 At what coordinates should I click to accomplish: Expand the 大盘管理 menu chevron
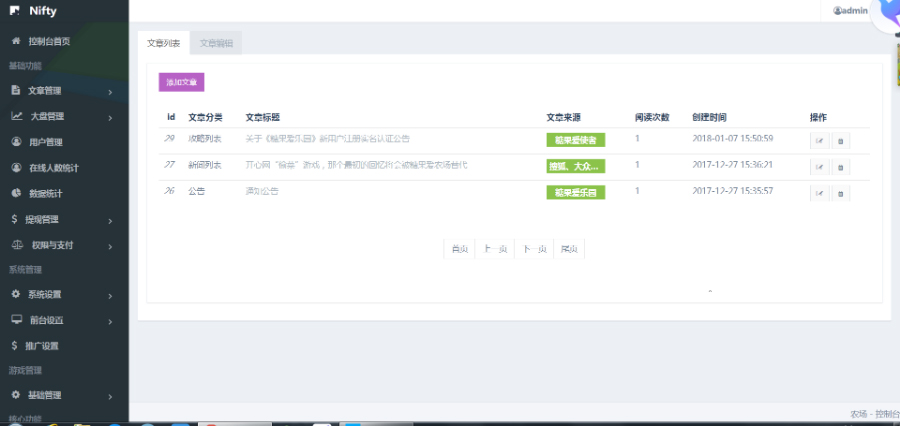click(110, 118)
